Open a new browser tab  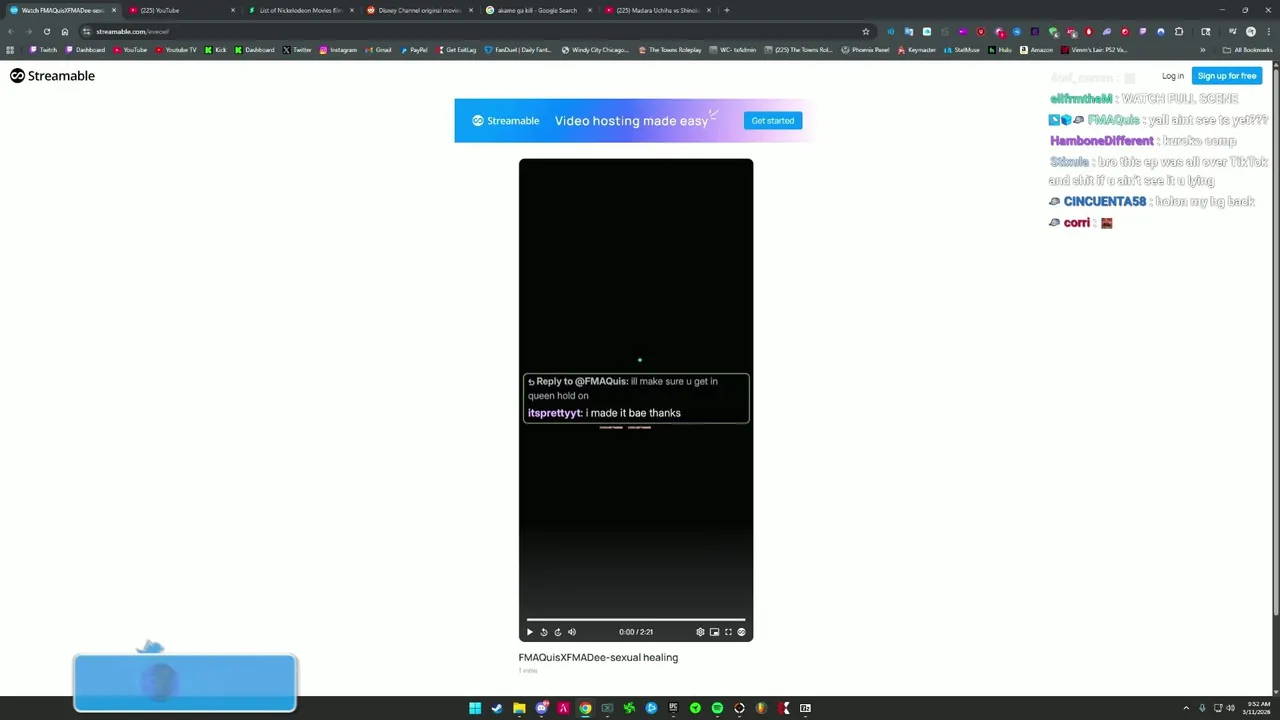(x=726, y=10)
